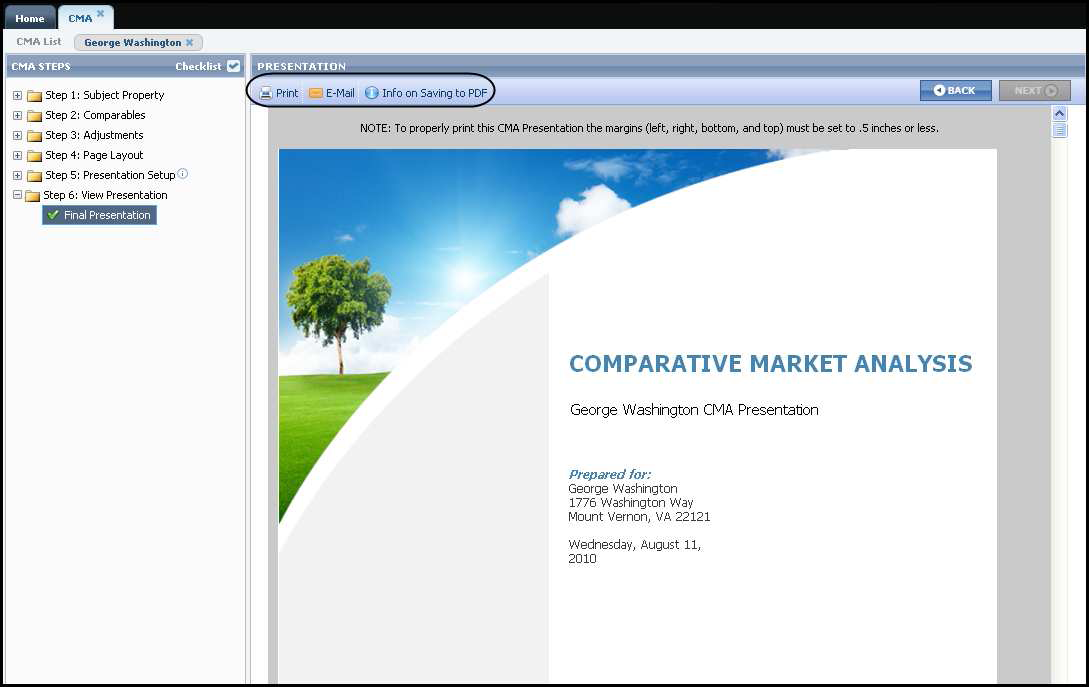Click the E-Mail label in the toolbar

[x=340, y=93]
